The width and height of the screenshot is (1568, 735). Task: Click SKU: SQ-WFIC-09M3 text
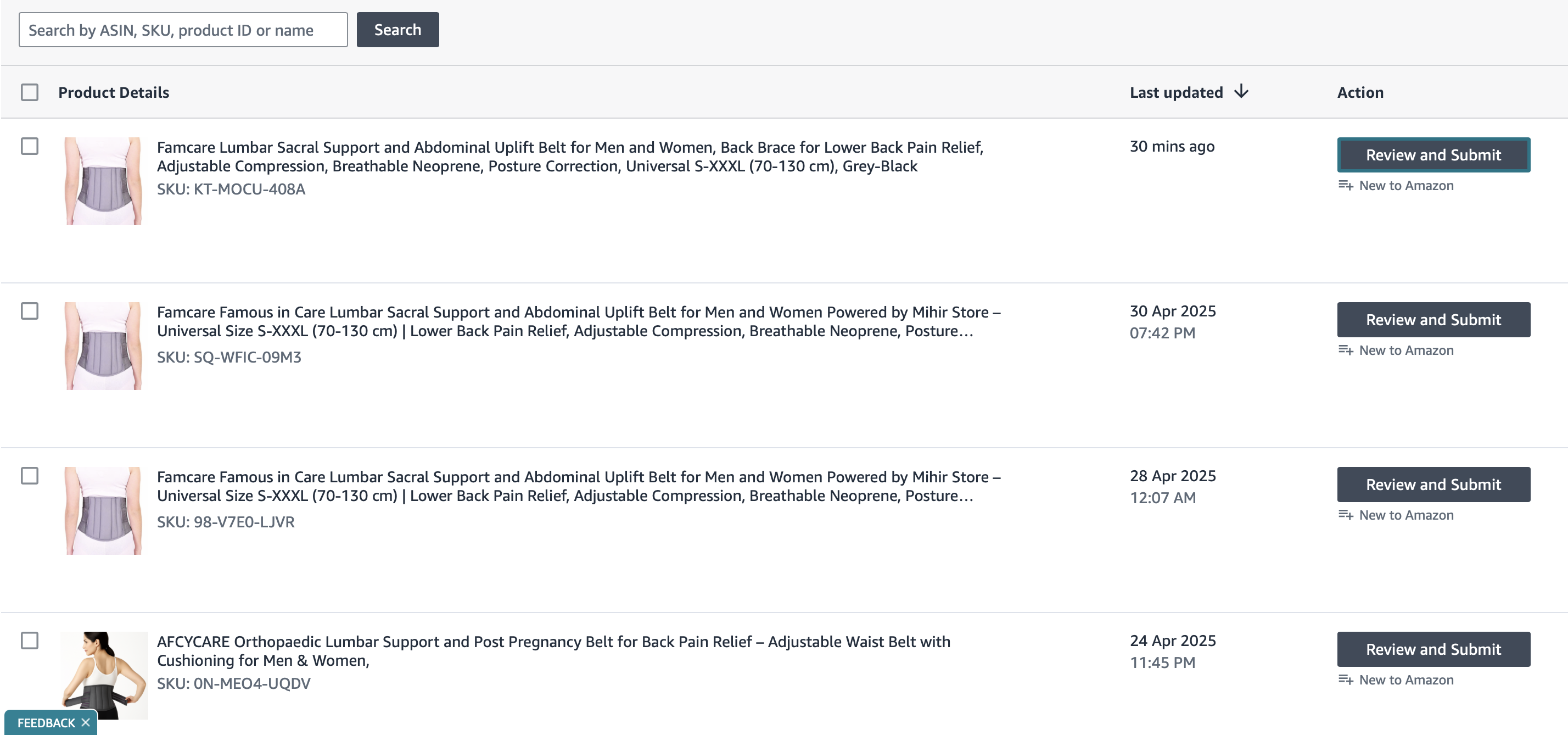coord(229,358)
